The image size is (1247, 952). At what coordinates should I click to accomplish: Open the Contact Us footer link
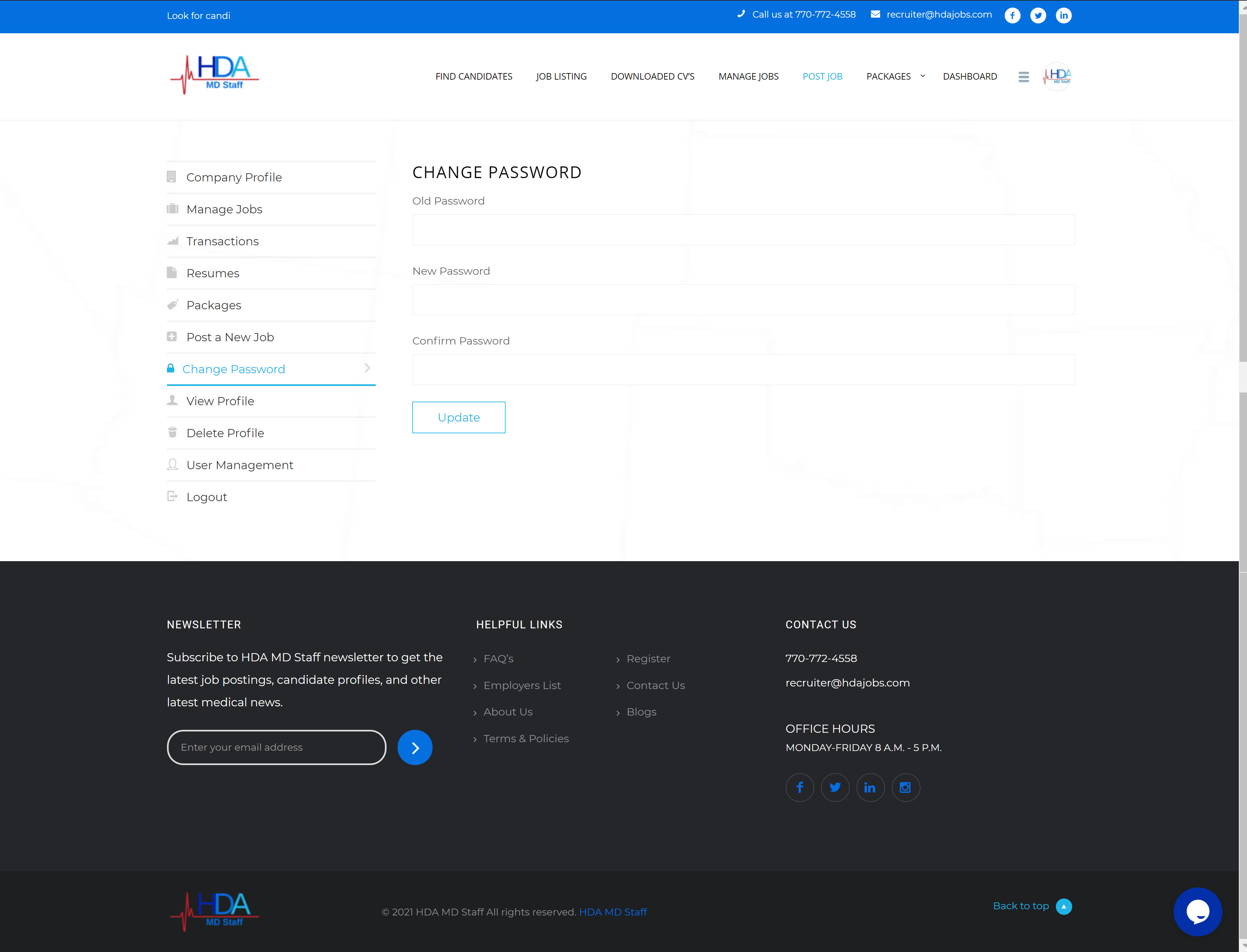(x=656, y=685)
